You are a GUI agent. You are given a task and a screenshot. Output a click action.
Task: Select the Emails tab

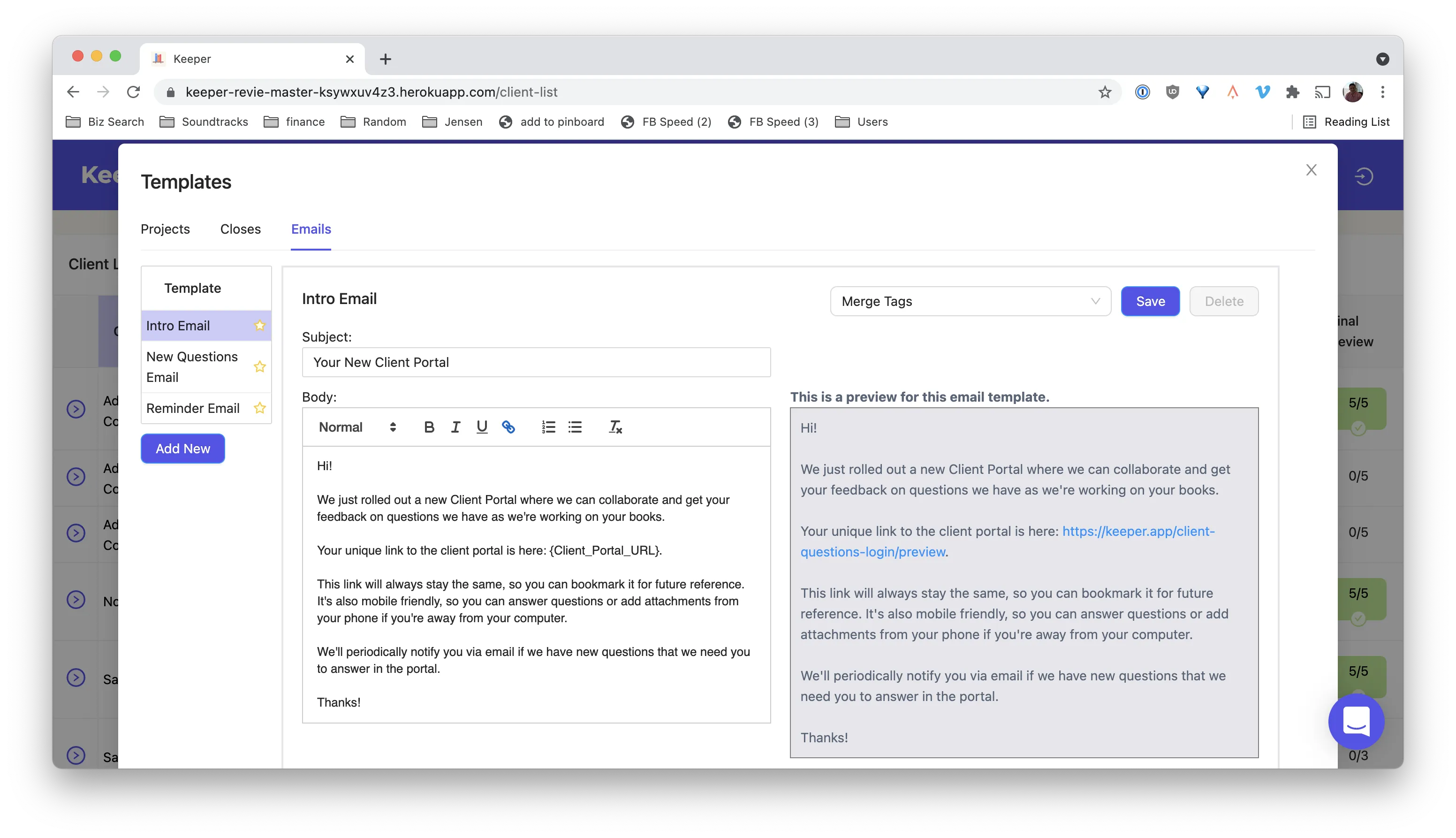[x=311, y=229]
